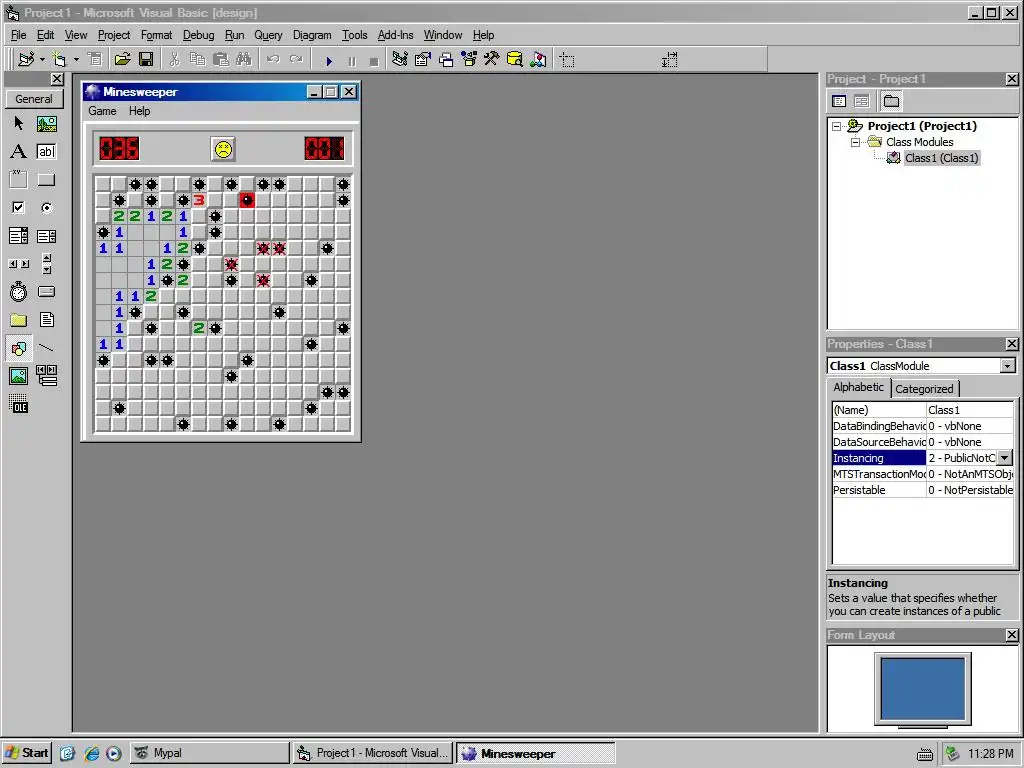Select the Image control tool
This screenshot has width=1024, height=768.
[x=18, y=376]
